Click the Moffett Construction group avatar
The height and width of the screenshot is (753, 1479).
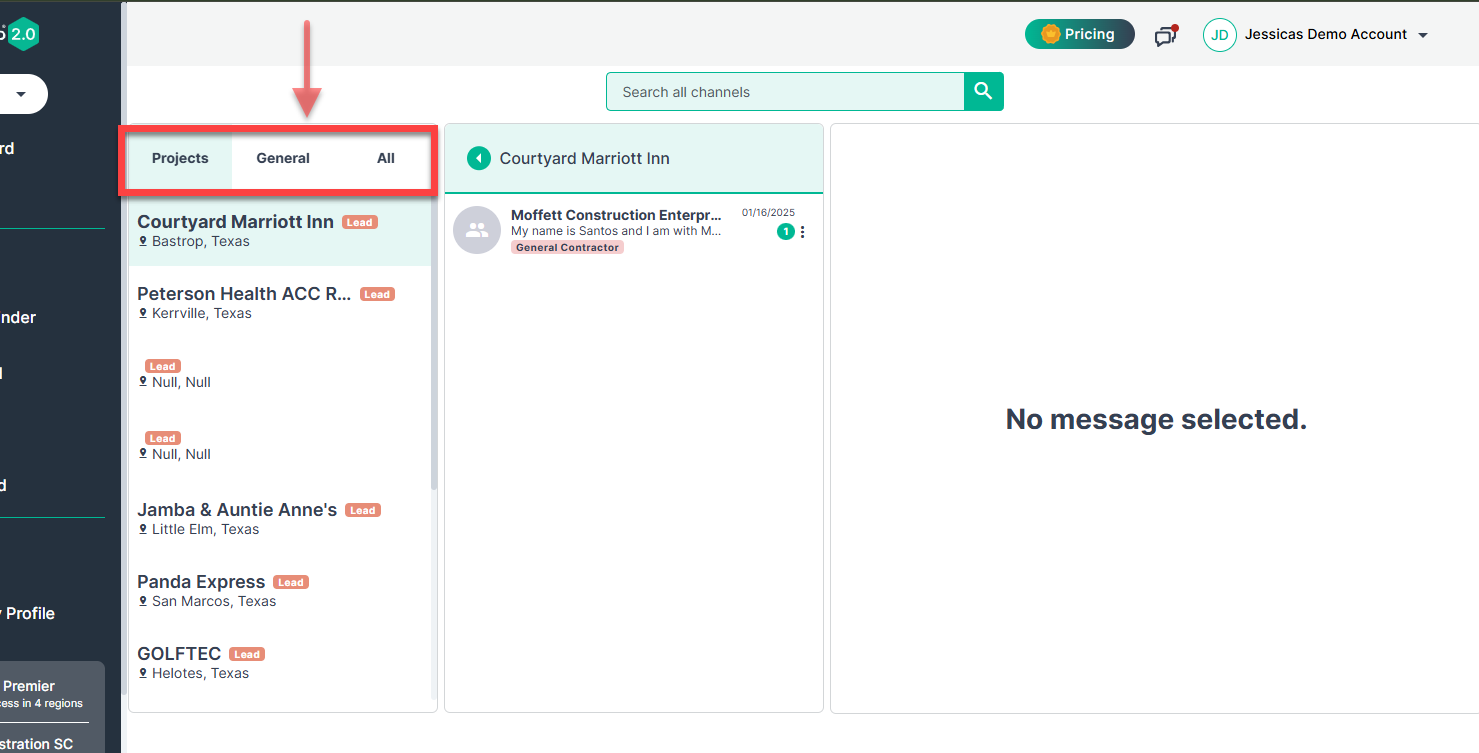tap(477, 230)
